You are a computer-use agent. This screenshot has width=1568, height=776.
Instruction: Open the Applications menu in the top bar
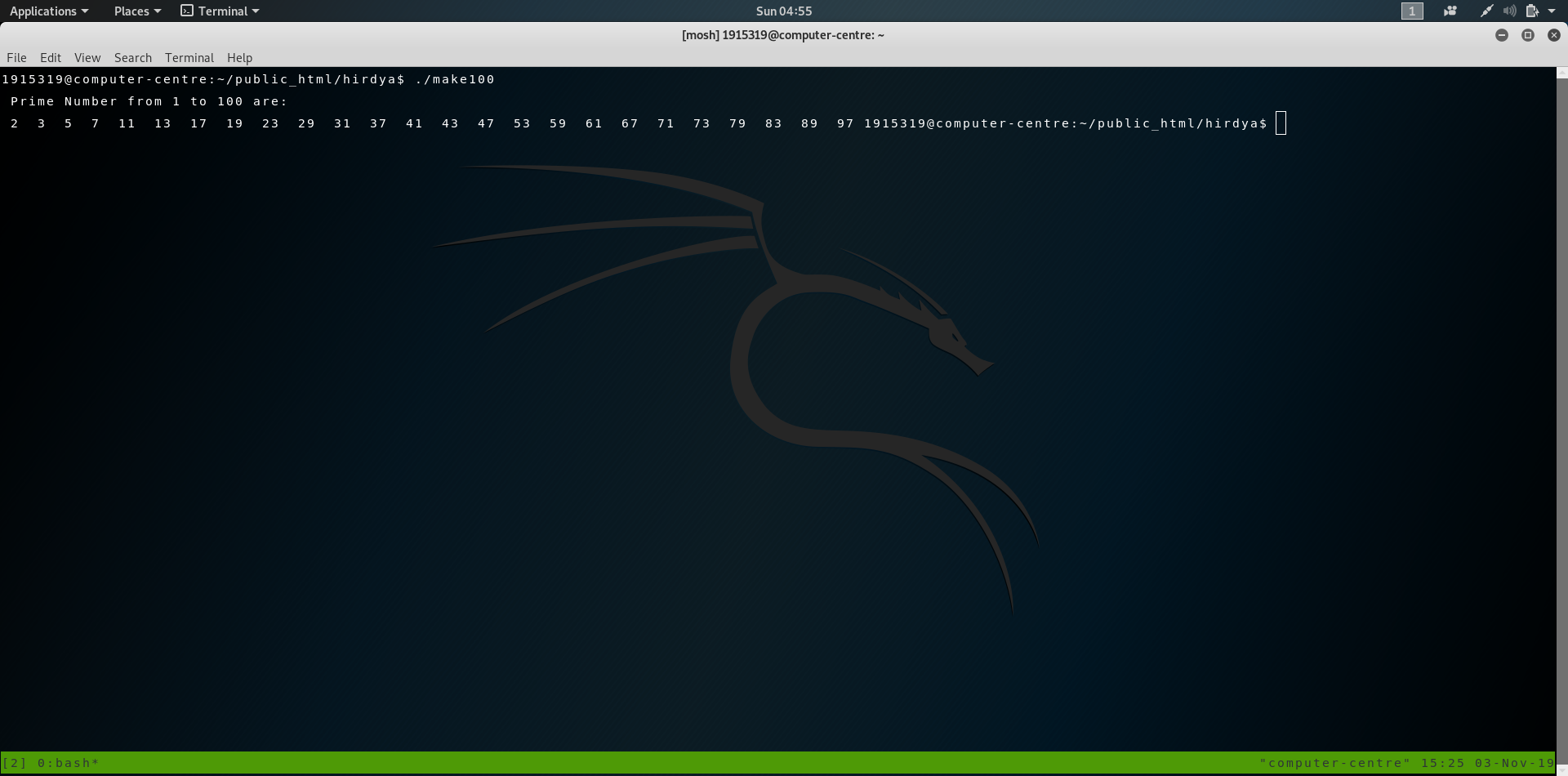tap(49, 11)
